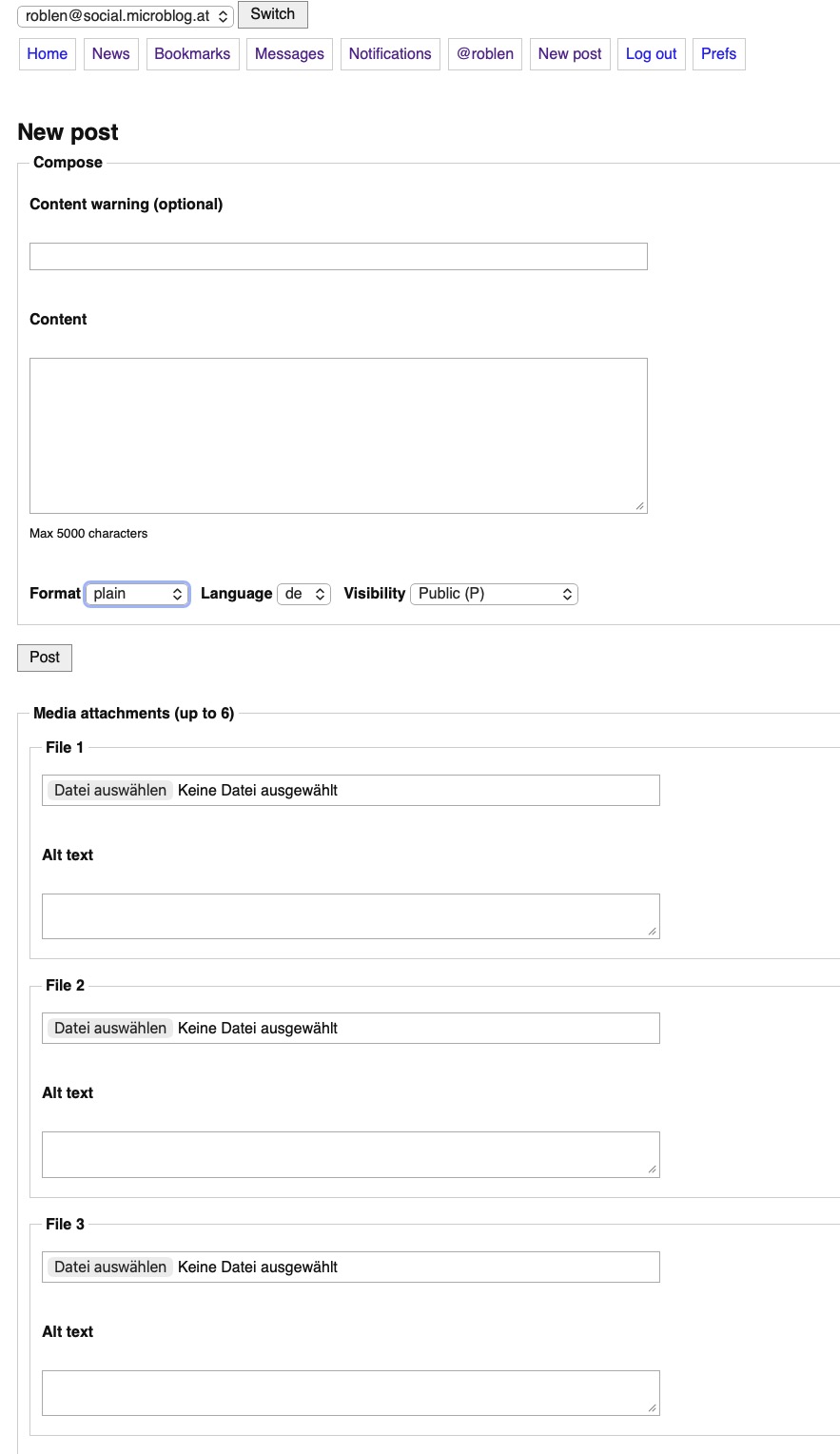Select a file for File 3
Viewport: 840px width, 1454px height.
(111, 1267)
